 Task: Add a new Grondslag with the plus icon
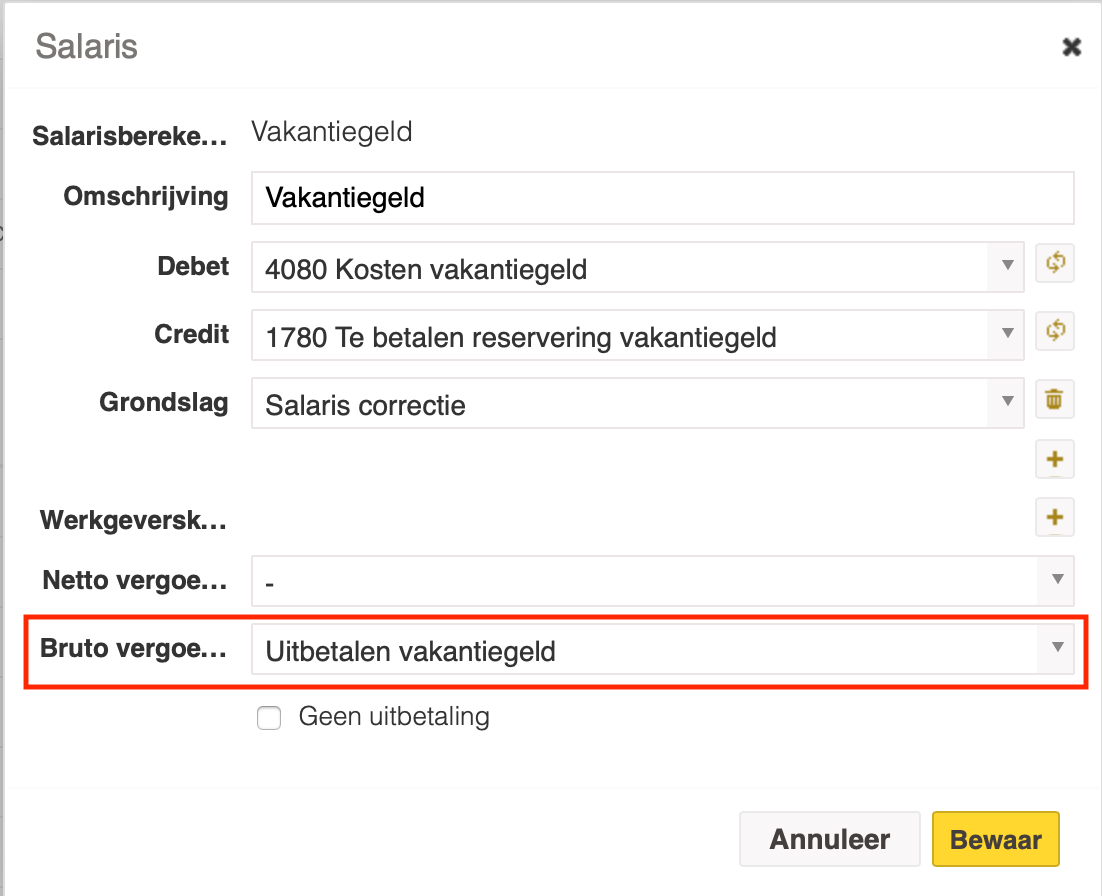[x=1055, y=459]
